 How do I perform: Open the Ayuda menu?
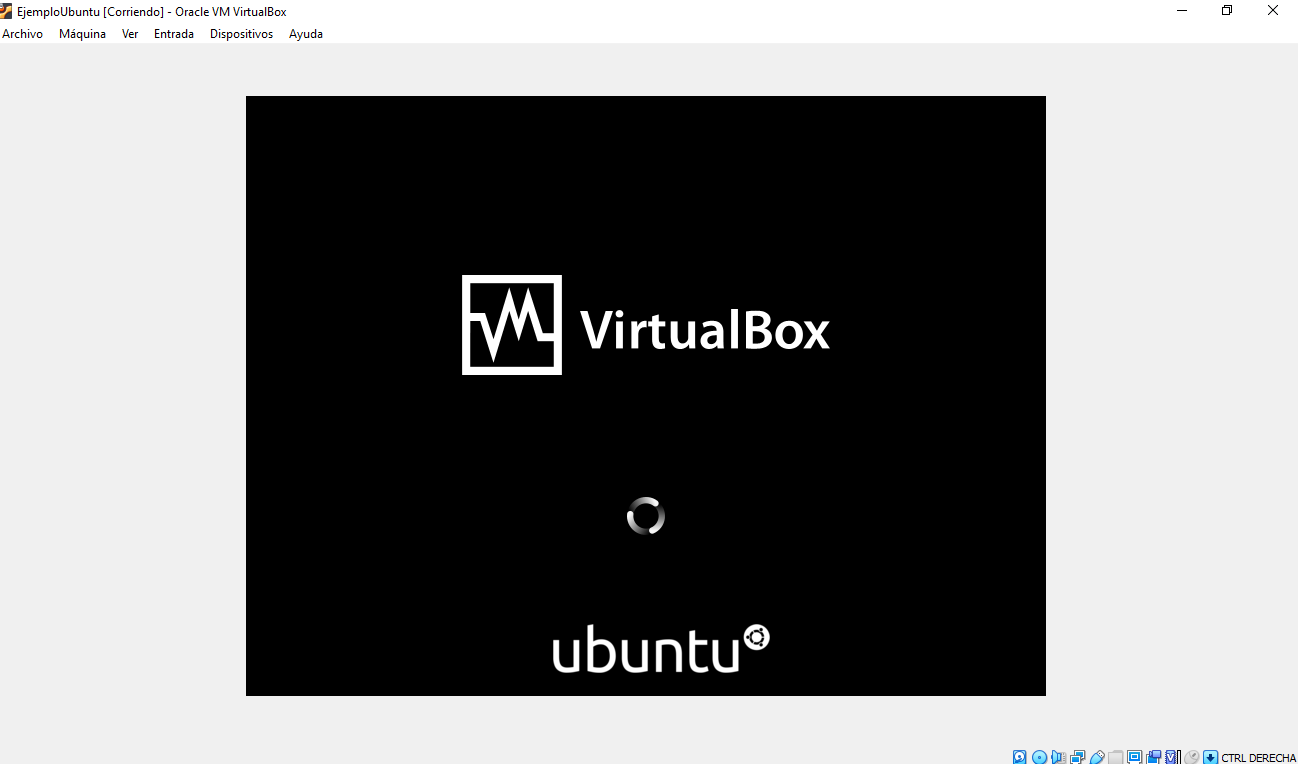click(x=306, y=34)
